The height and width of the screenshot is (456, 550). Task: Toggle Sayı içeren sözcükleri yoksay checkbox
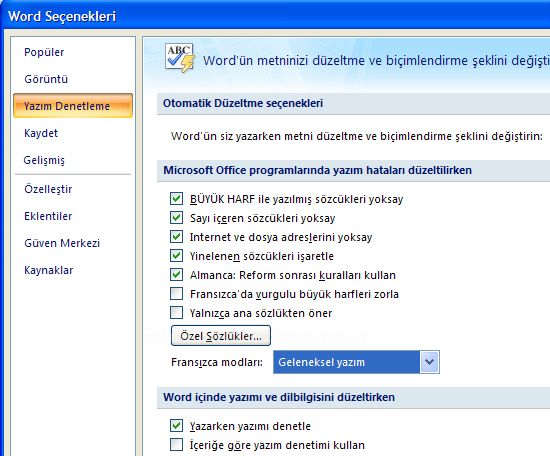click(176, 217)
